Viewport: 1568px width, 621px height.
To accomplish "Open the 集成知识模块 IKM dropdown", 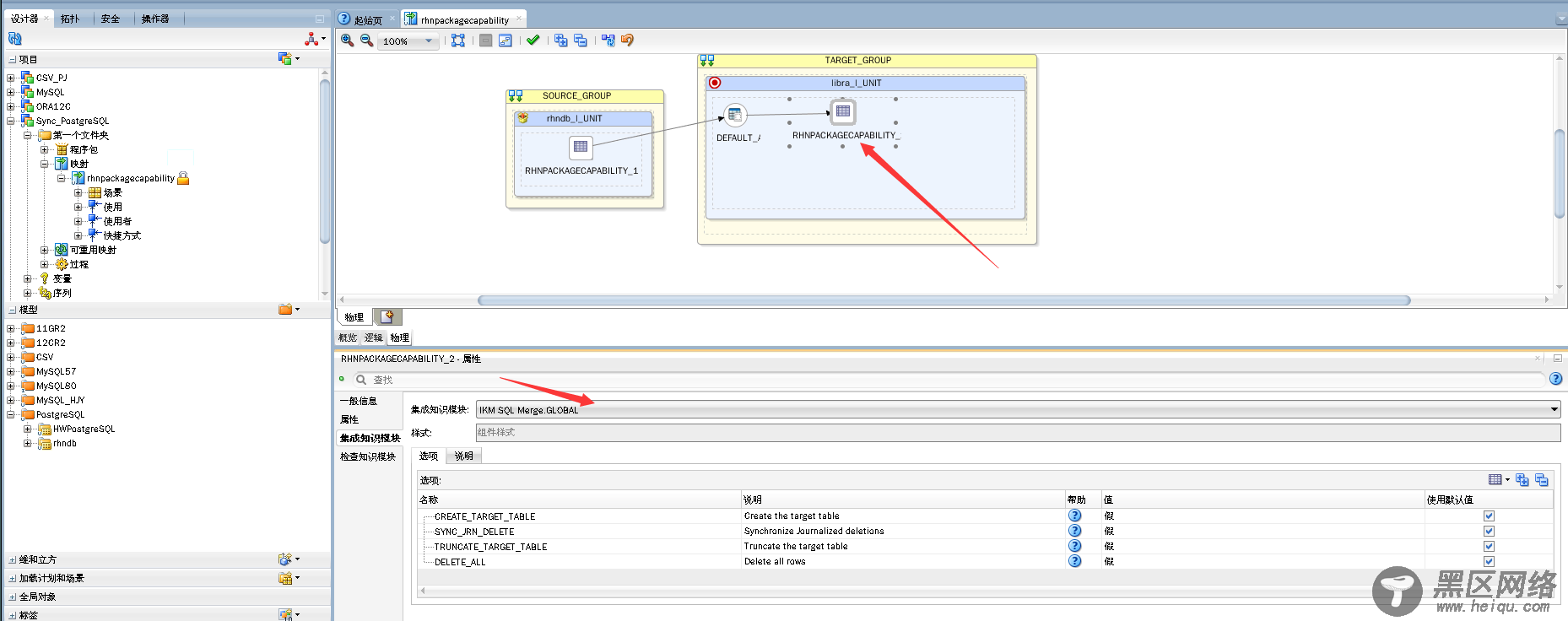I will [1554, 409].
